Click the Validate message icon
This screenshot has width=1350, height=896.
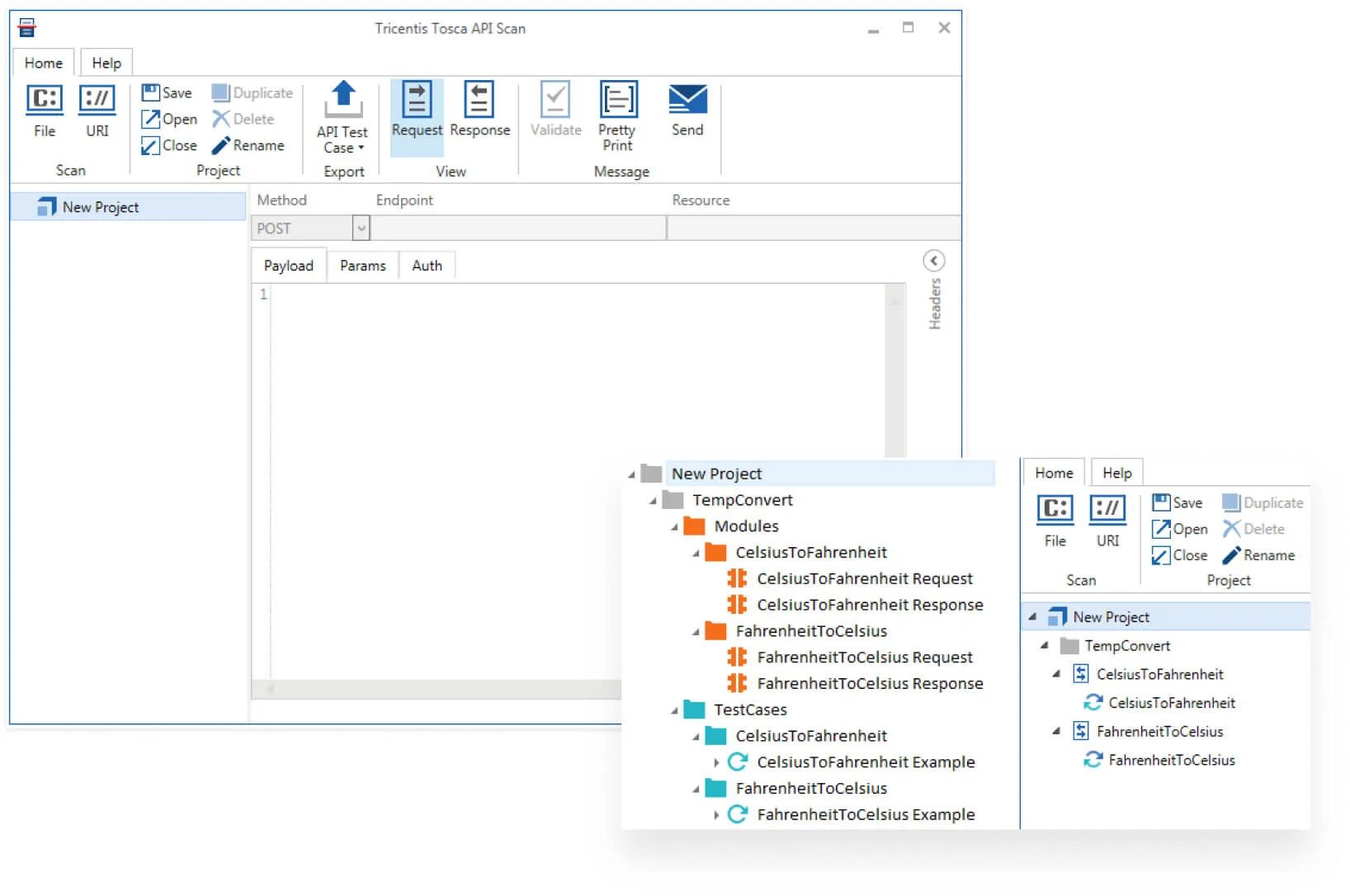tap(555, 101)
